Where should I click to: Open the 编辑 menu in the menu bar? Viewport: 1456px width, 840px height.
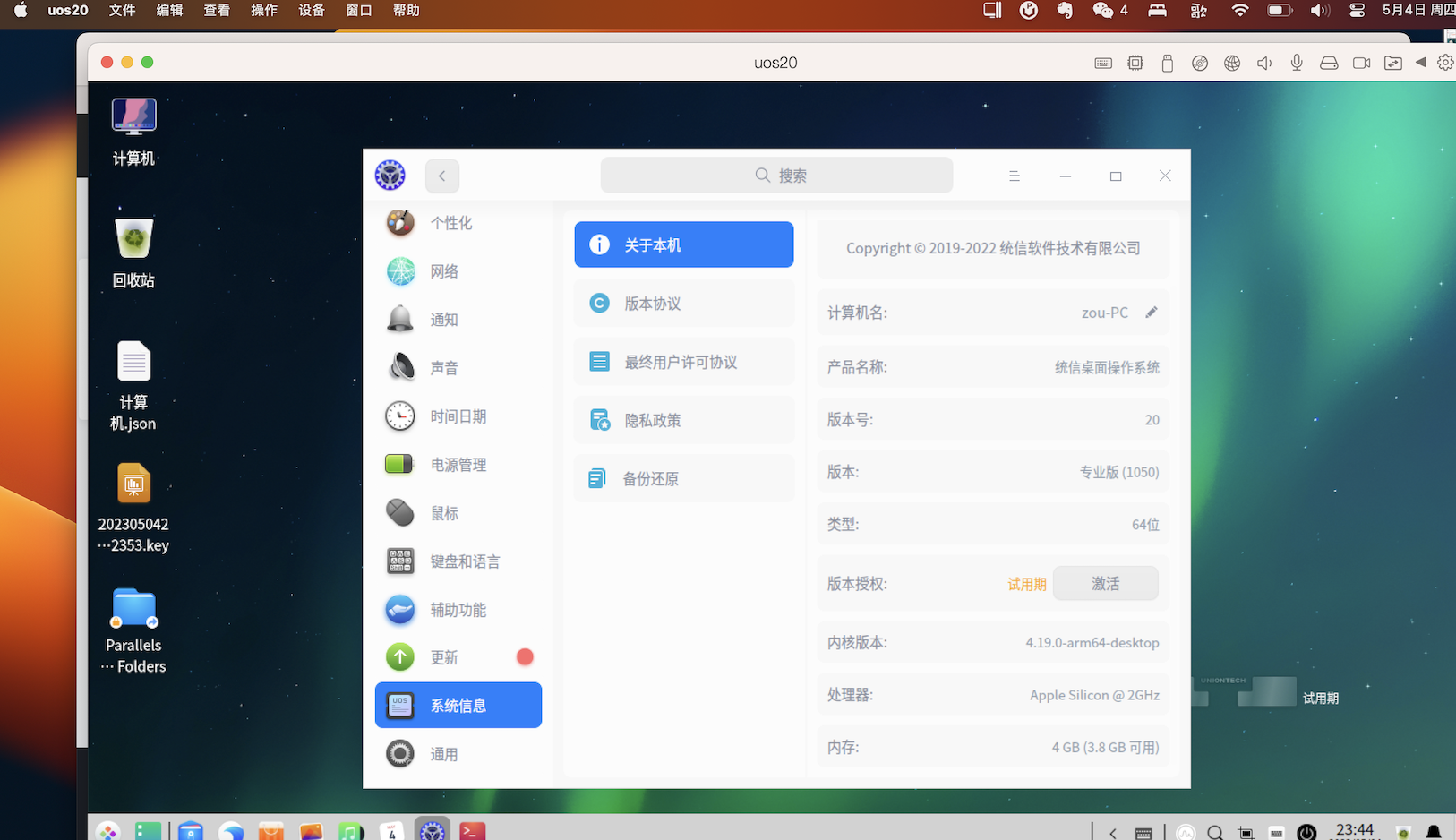169,11
